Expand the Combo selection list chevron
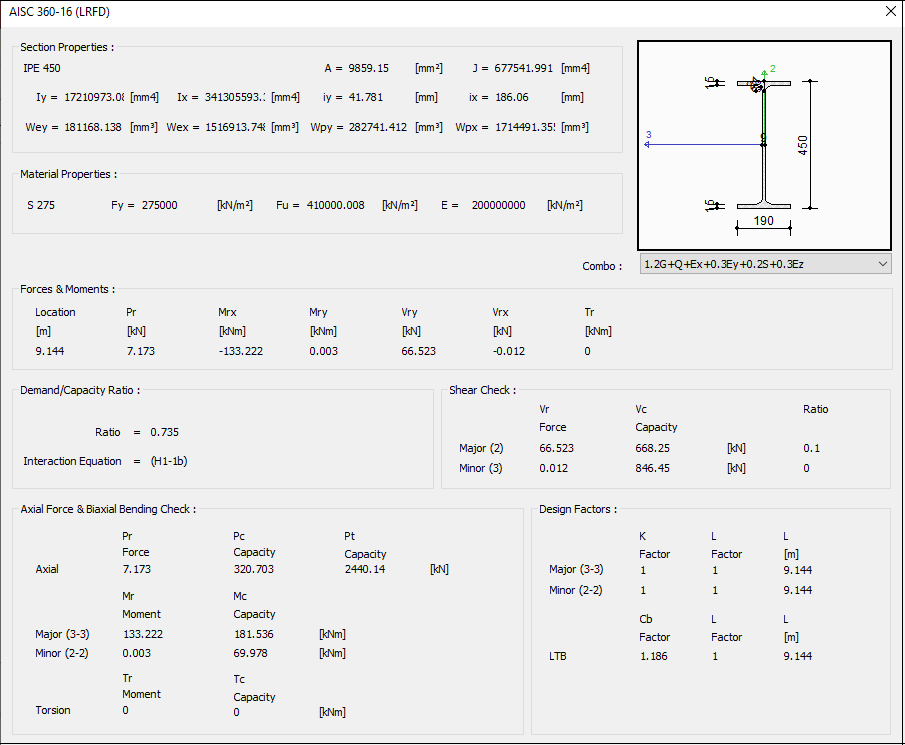Viewport: 905px width, 745px height. 882,265
